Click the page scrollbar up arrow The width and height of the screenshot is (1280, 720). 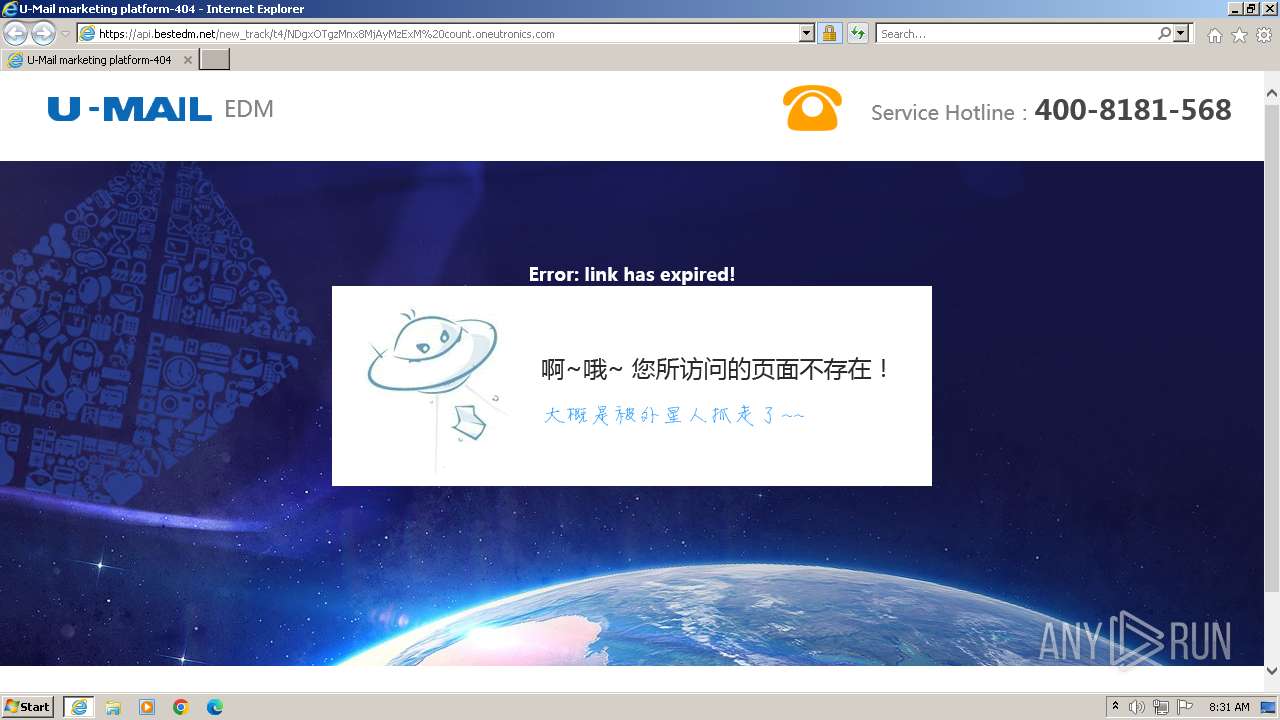pyautogui.click(x=1272, y=94)
